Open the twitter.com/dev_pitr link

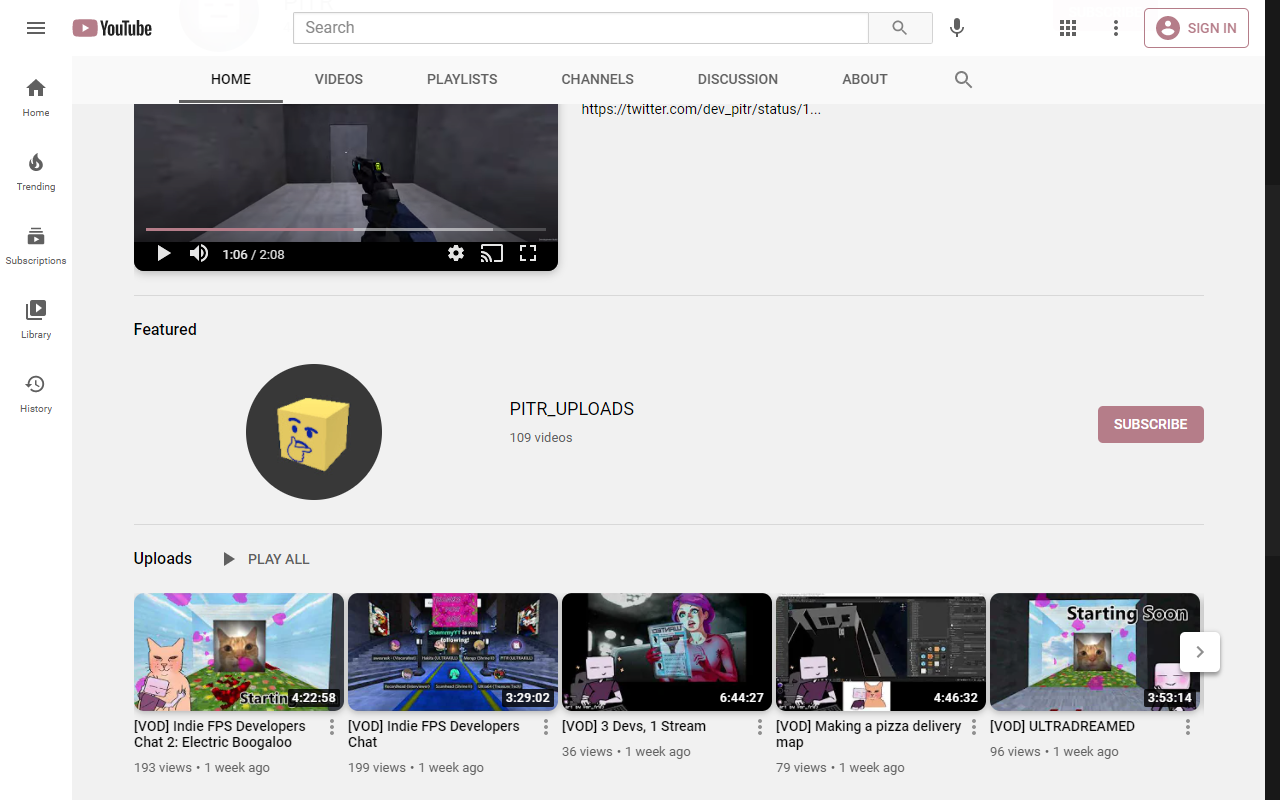point(701,109)
